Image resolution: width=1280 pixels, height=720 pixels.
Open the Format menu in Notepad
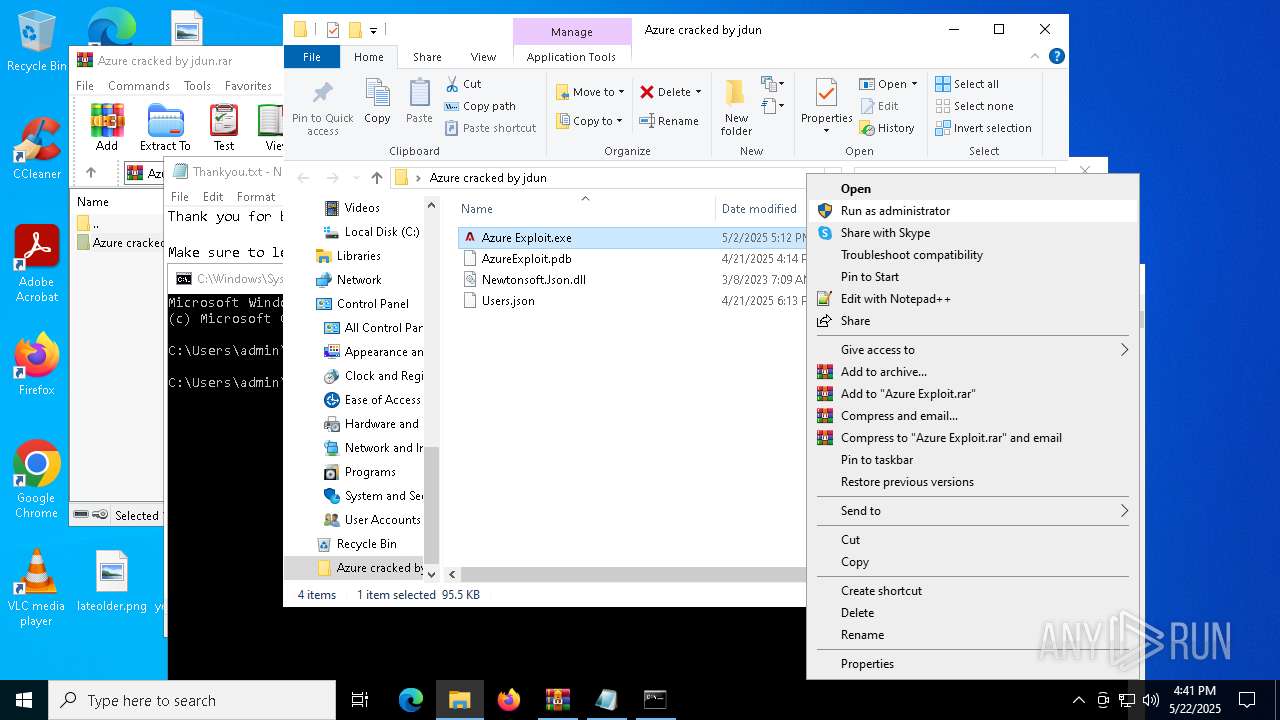(256, 197)
